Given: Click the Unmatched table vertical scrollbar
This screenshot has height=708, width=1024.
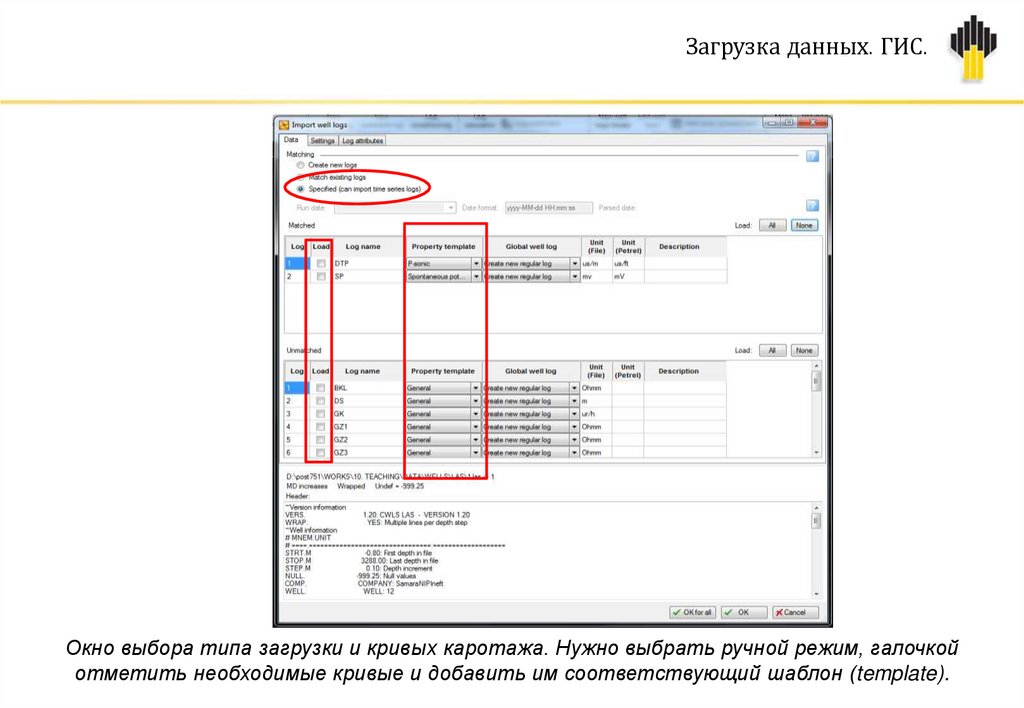Looking at the screenshot, I should click(x=816, y=410).
